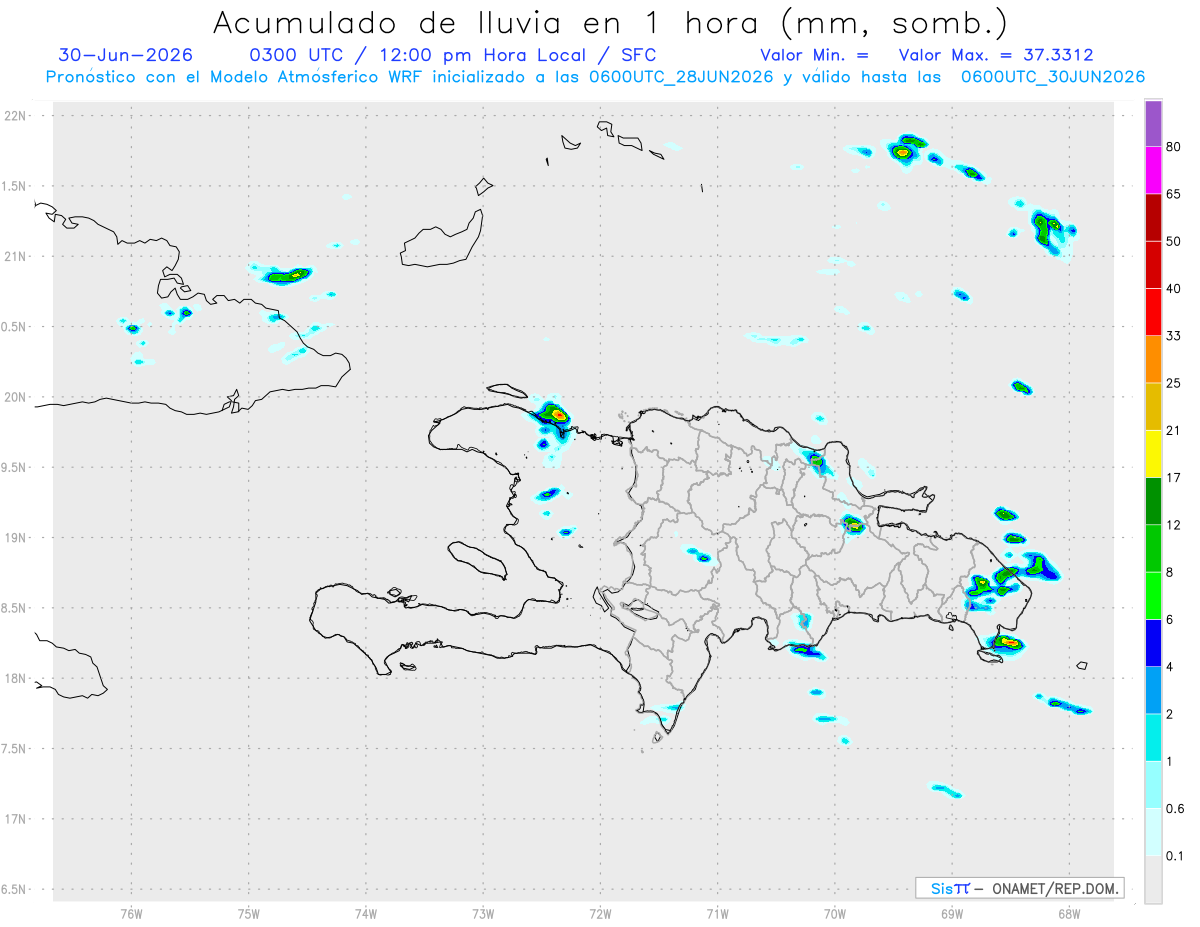1200x927 pixels.
Task: Select the '17N' latitude label
Action: [16, 819]
